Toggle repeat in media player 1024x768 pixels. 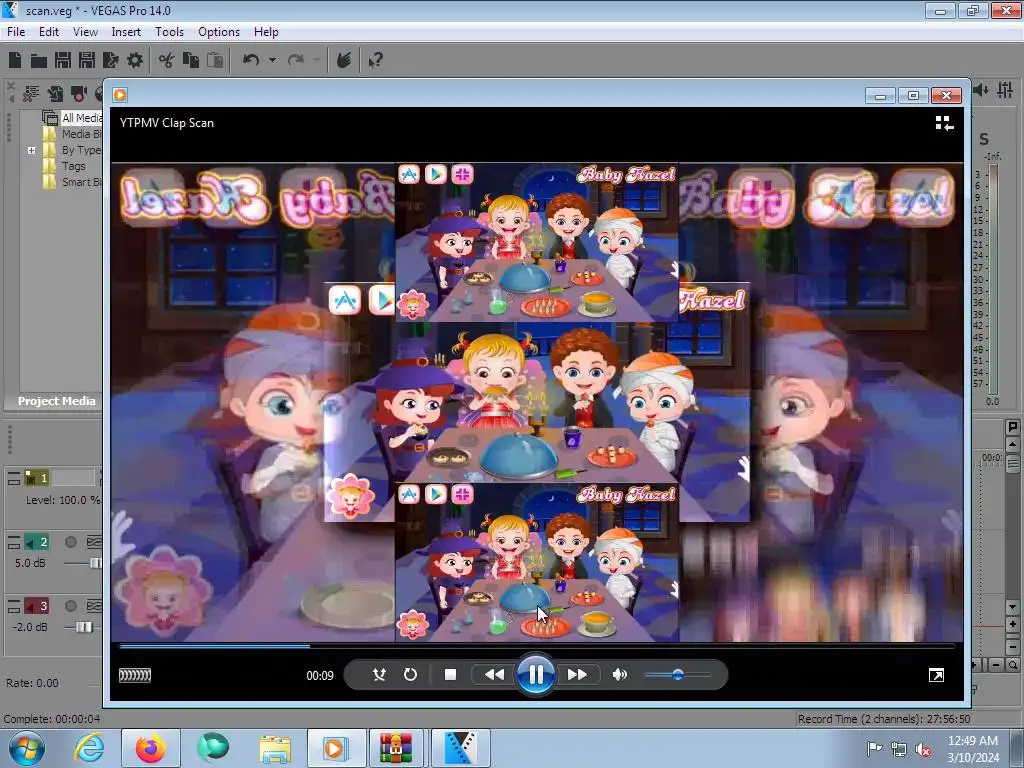(x=410, y=675)
